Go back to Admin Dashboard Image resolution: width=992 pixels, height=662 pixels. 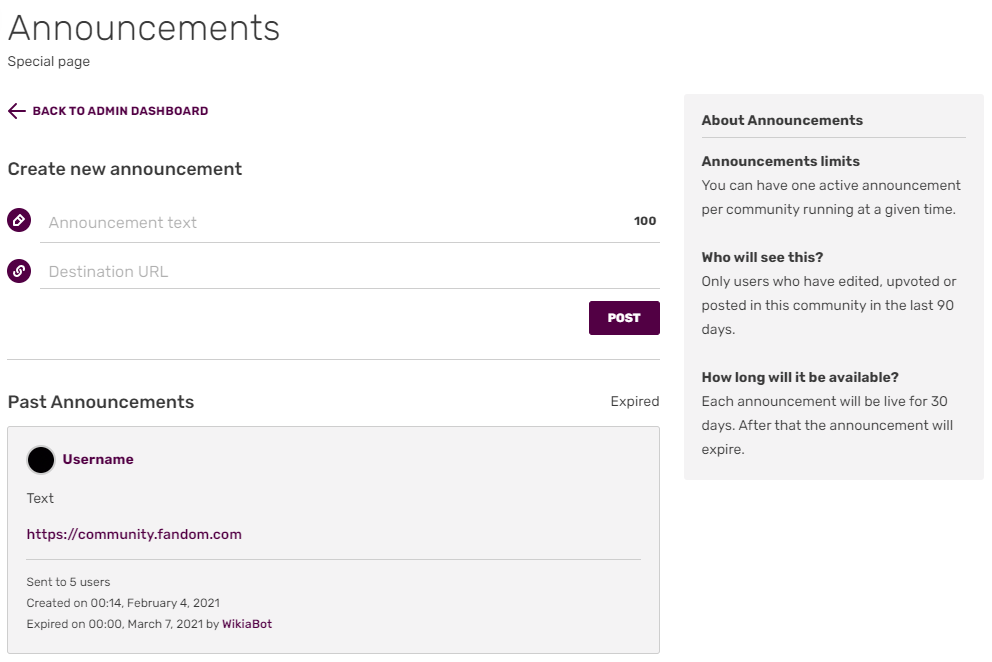click(x=120, y=111)
